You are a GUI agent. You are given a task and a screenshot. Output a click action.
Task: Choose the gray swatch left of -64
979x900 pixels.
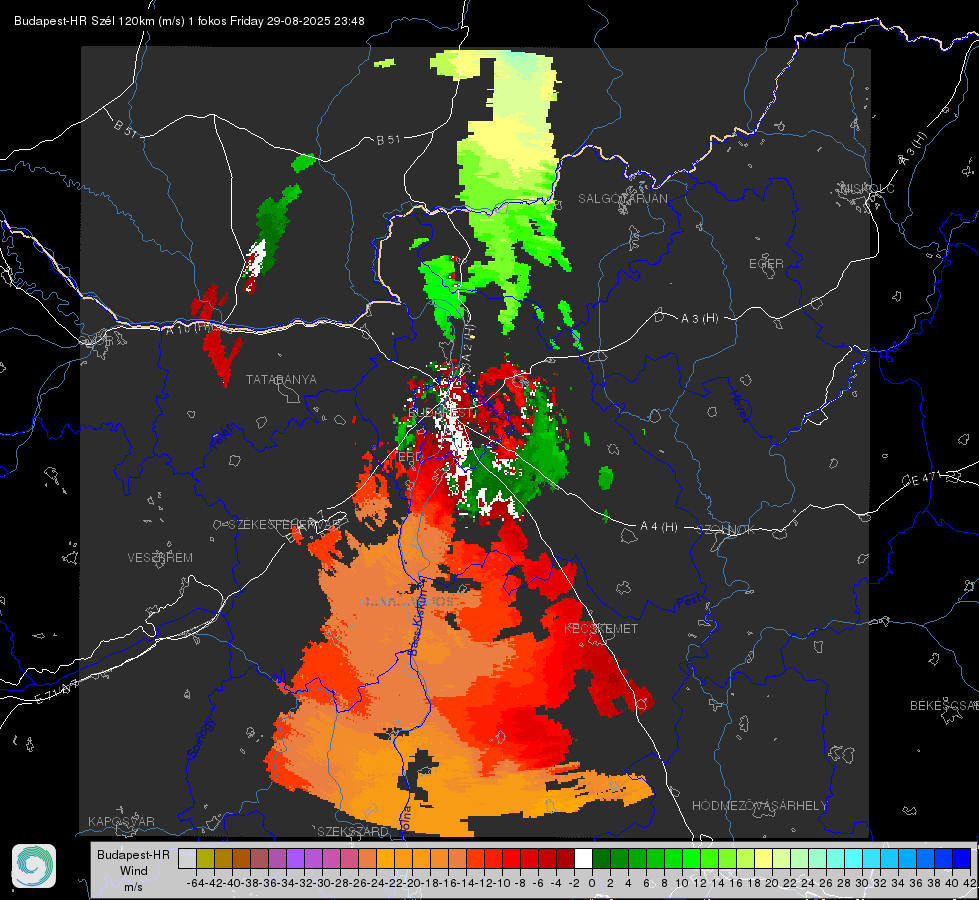click(187, 859)
